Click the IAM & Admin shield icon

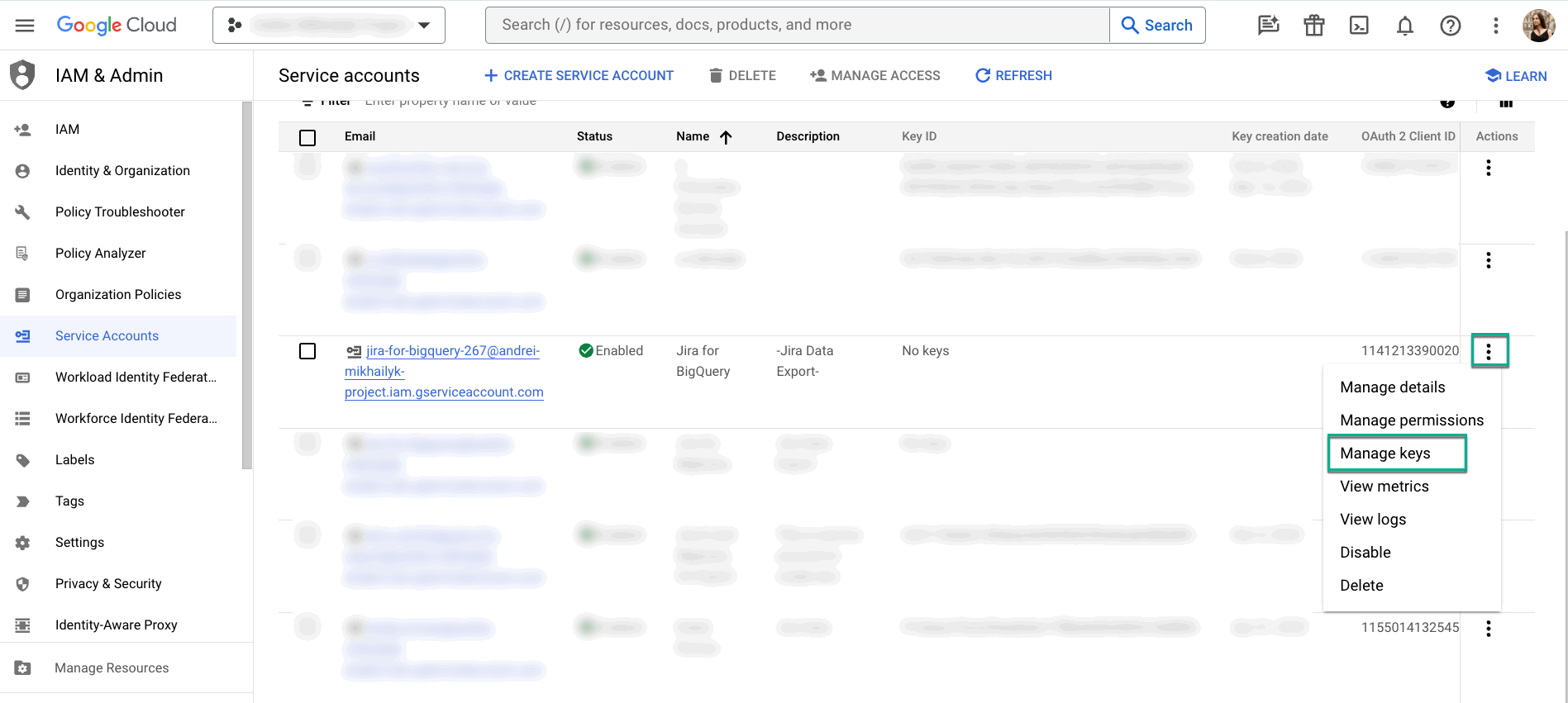pos(22,75)
